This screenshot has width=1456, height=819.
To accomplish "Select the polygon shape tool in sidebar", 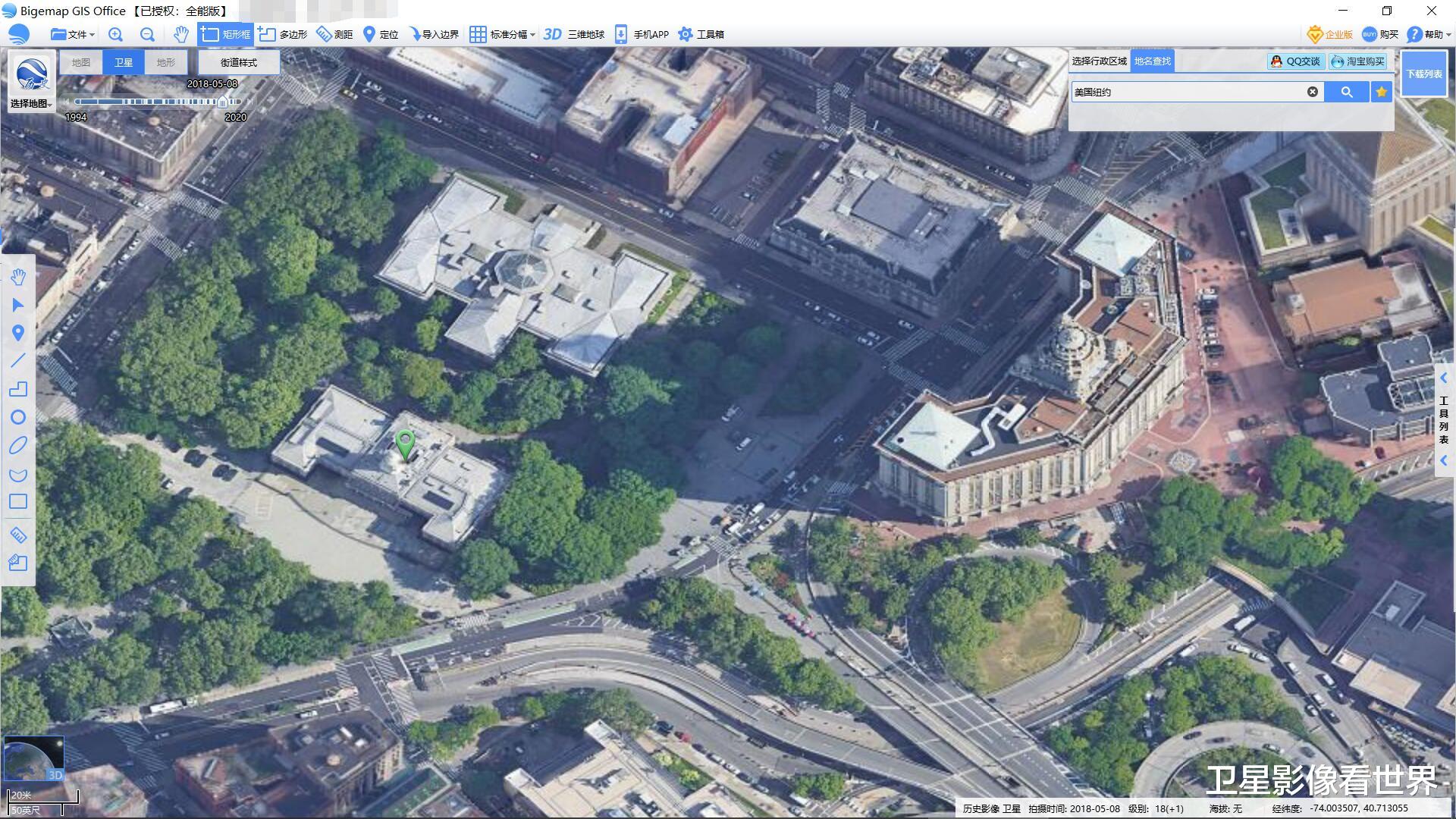I will tap(18, 389).
